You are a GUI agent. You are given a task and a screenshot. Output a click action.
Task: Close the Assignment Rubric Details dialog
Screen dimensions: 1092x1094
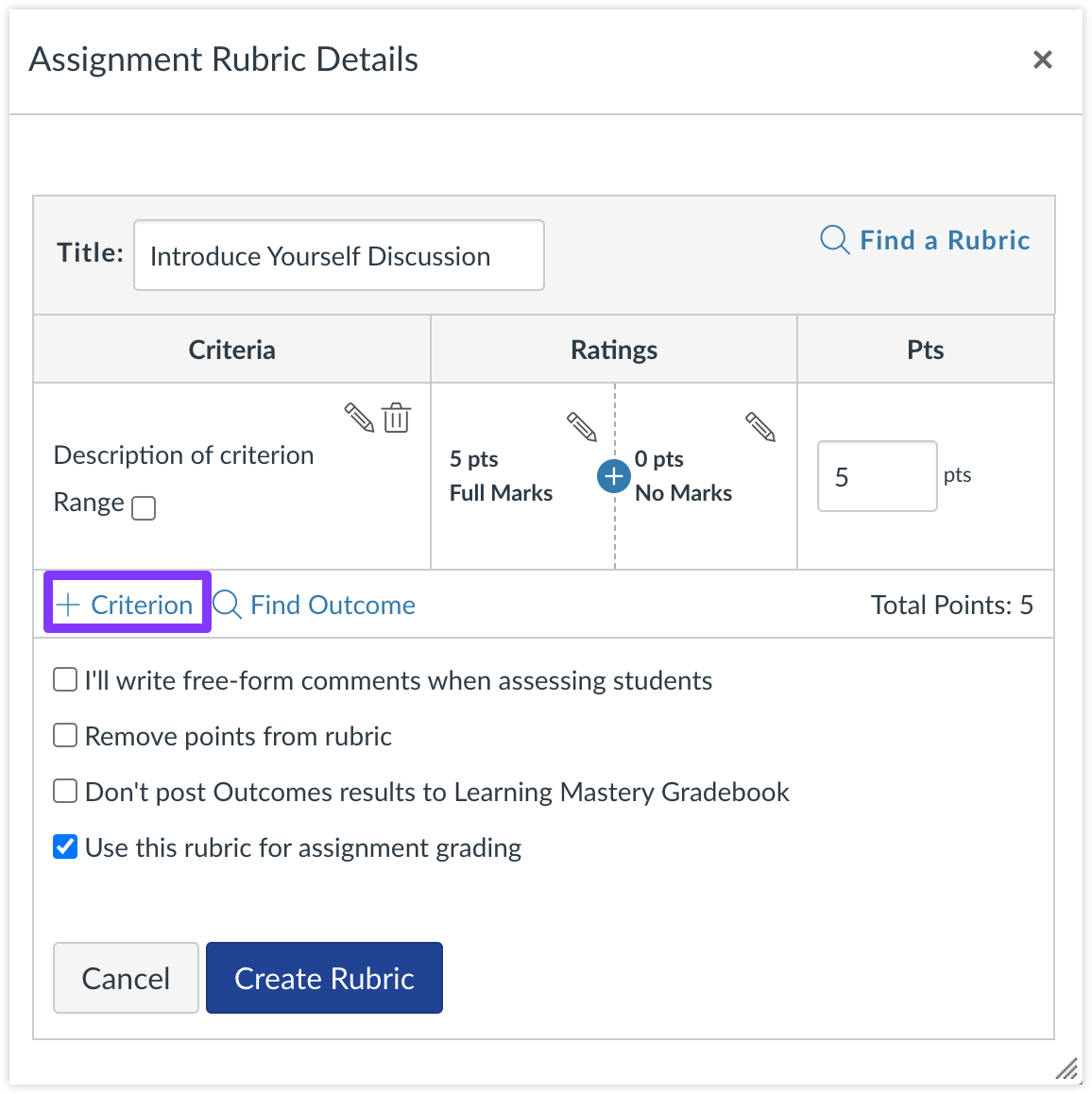coord(1043,60)
